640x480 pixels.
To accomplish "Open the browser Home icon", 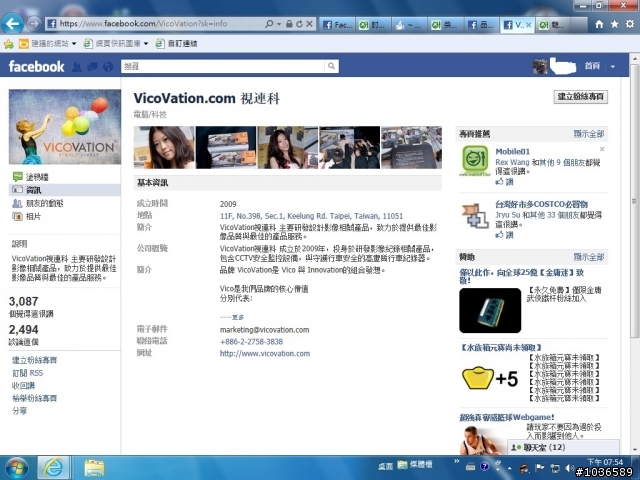I will 599,24.
